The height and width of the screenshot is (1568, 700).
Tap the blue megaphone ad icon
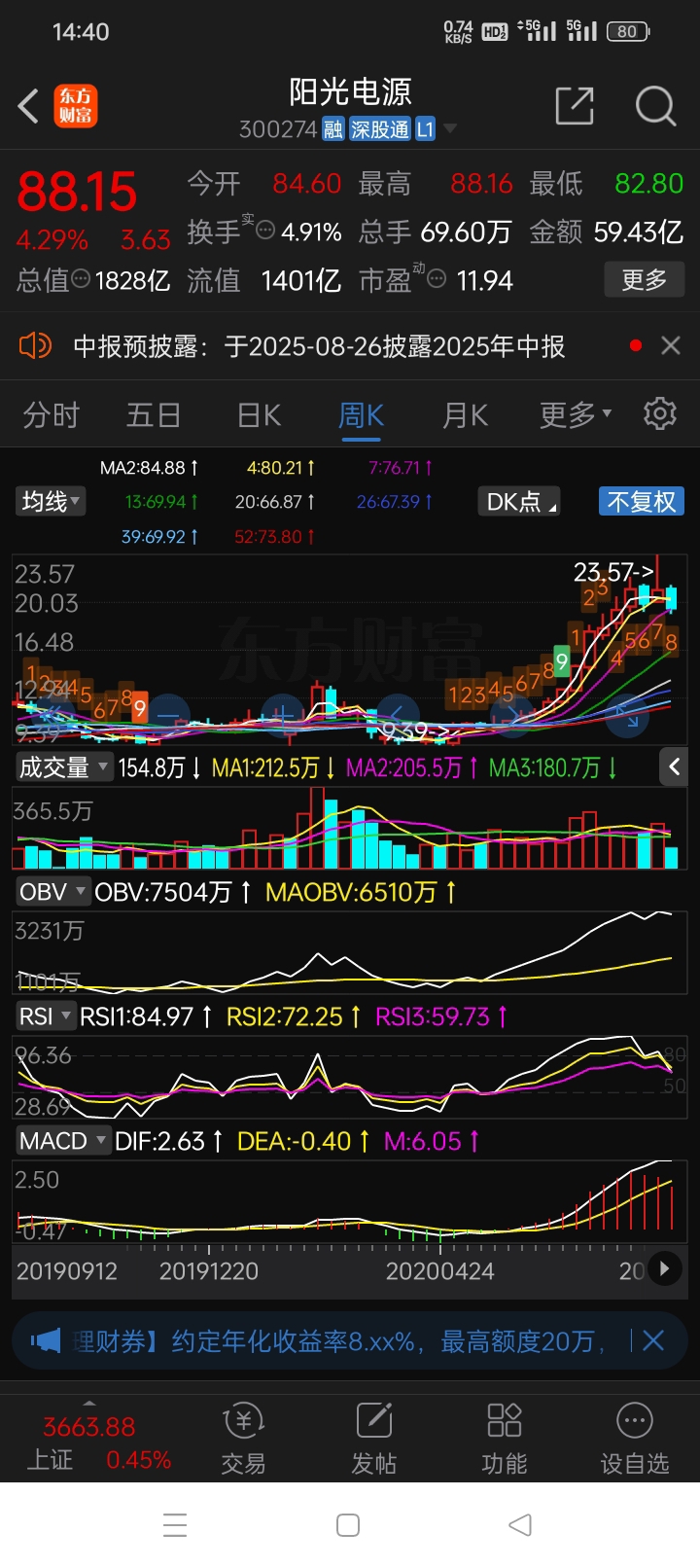coord(46,1341)
